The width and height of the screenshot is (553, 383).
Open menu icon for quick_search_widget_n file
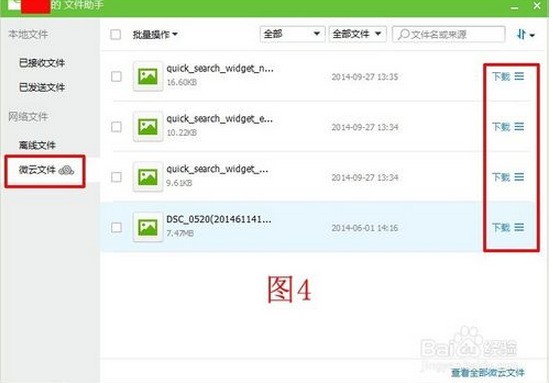click(519, 76)
